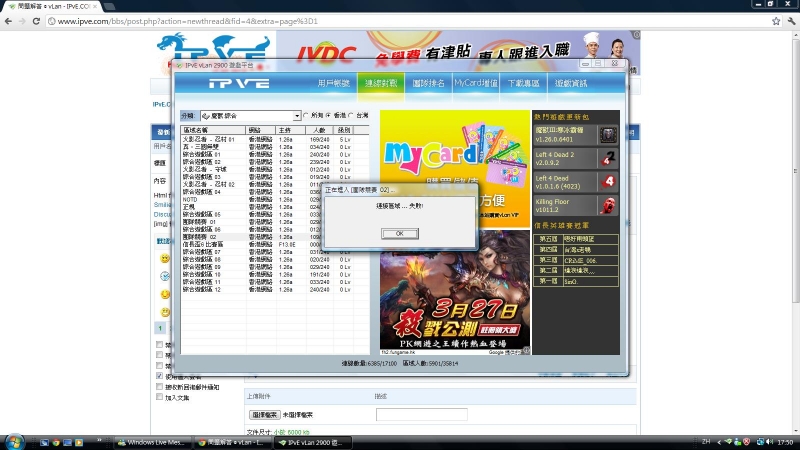The height and width of the screenshot is (450, 800).
Task: Bookmark this page with the star icon
Action: tap(776, 21)
